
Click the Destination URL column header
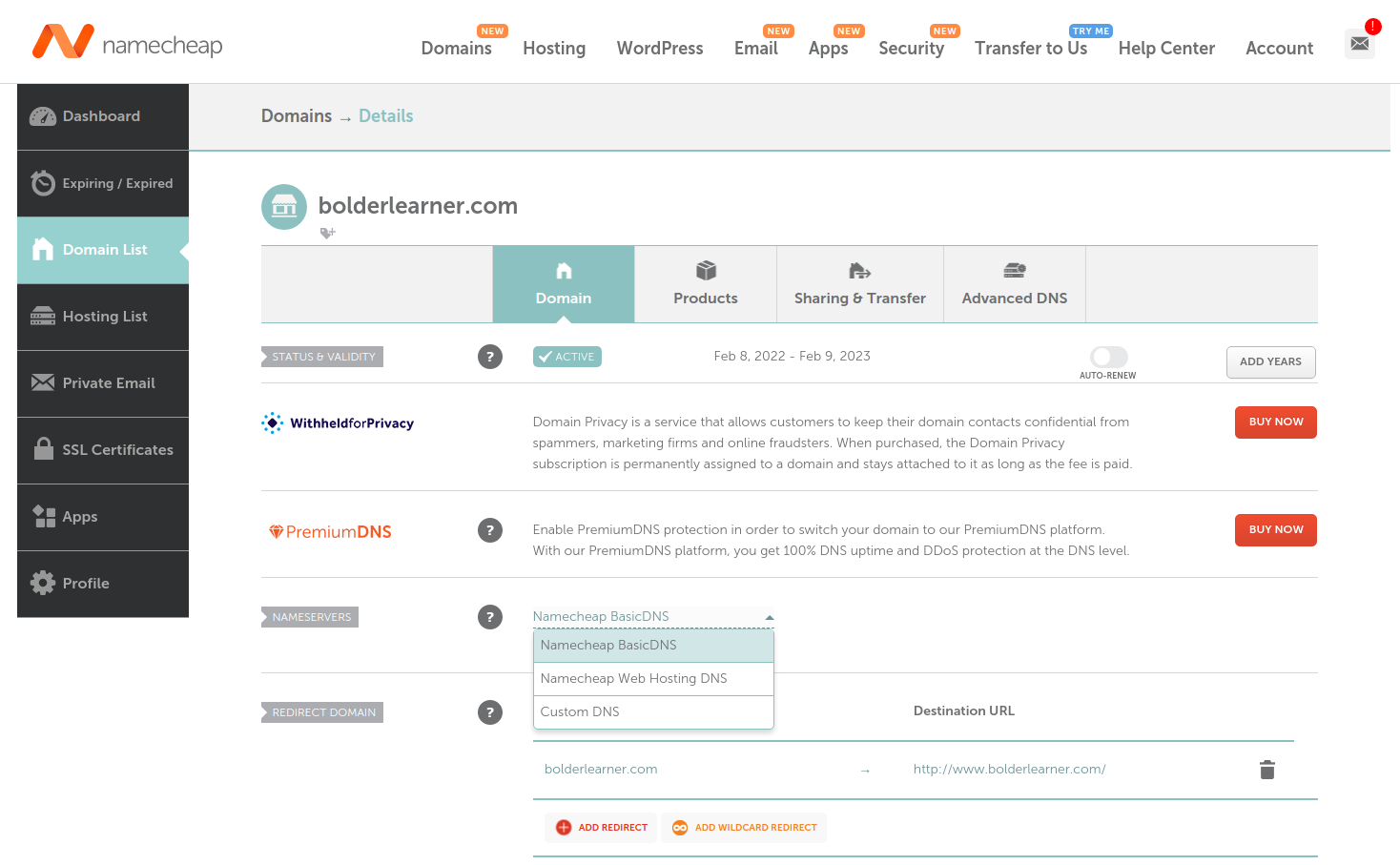coord(964,711)
